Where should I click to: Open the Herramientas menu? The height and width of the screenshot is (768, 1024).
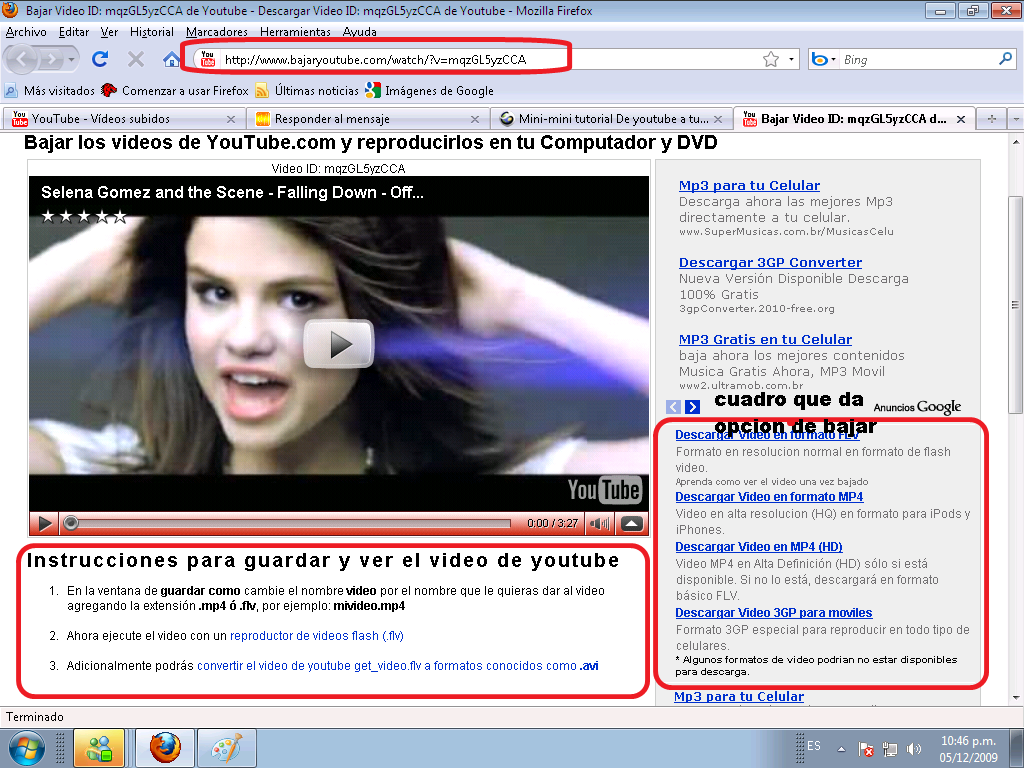(295, 31)
